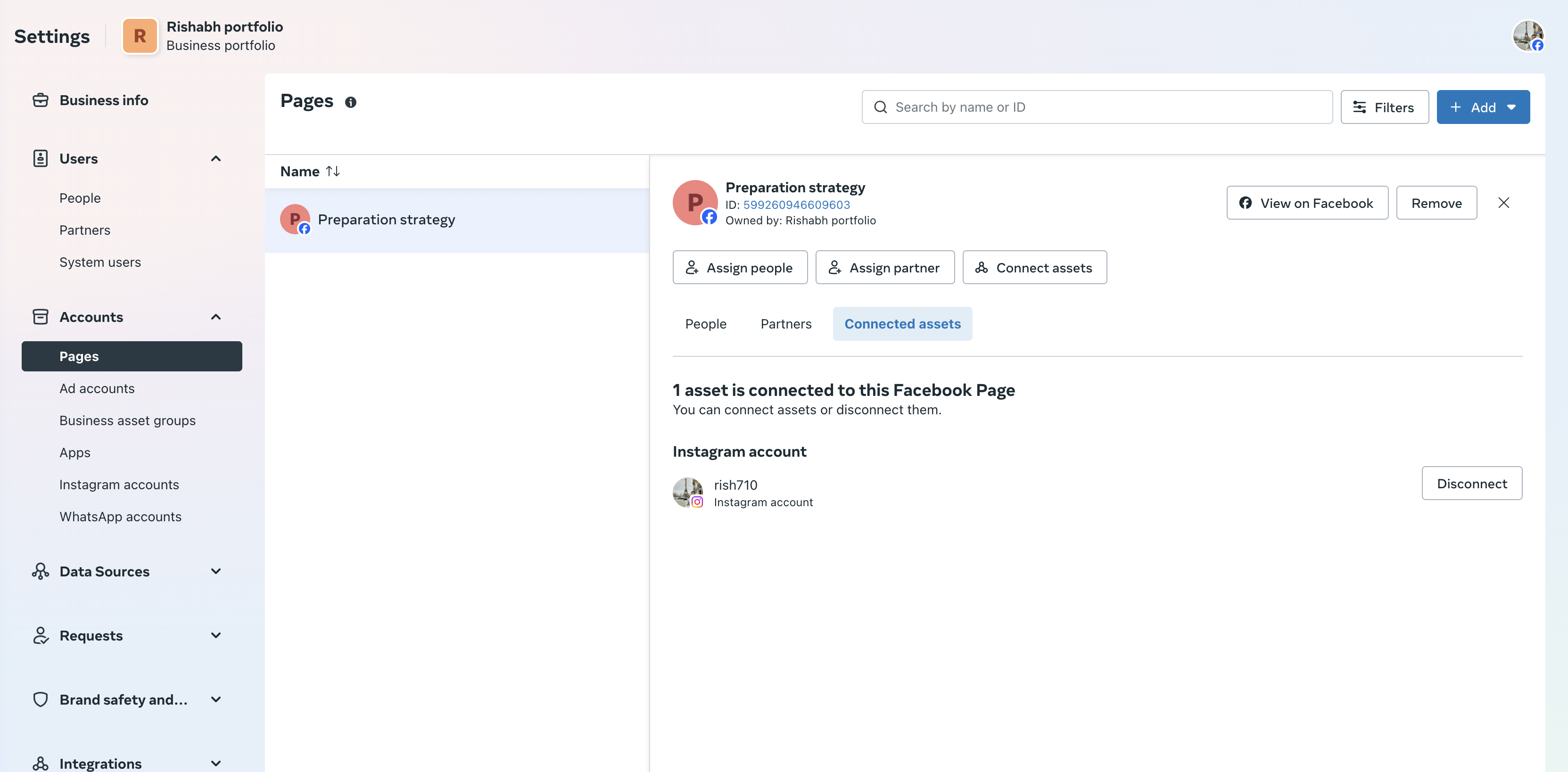Viewport: 1568px width, 772px height.
Task: Collapse the Users section
Action: tap(215, 159)
